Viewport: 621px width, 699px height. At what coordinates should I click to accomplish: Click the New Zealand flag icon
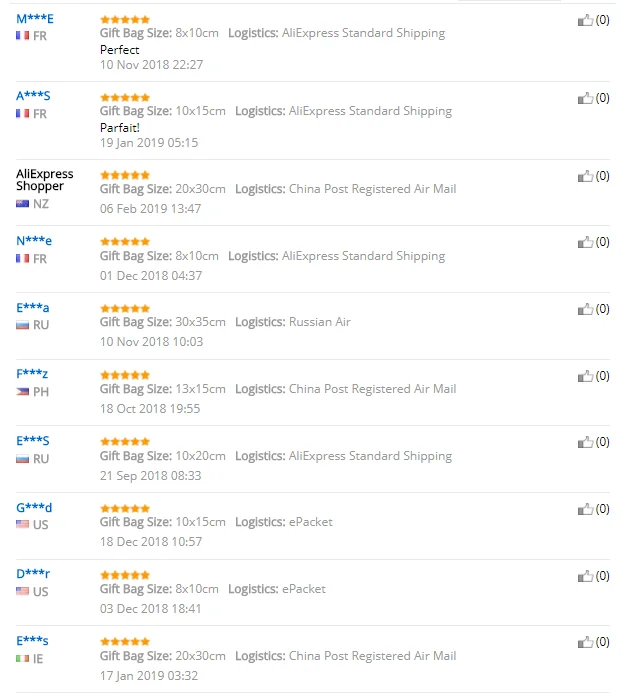(x=22, y=204)
